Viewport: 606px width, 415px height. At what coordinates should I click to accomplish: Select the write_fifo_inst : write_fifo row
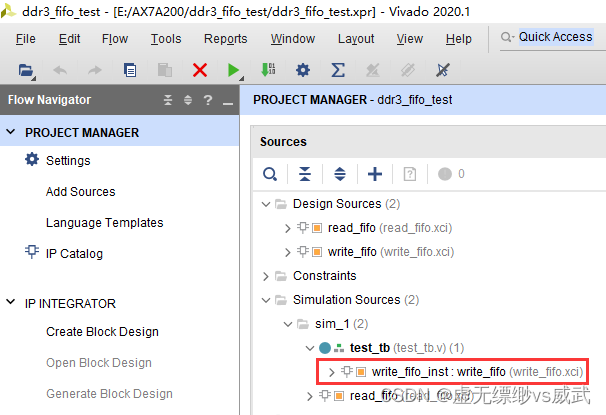[452, 372]
